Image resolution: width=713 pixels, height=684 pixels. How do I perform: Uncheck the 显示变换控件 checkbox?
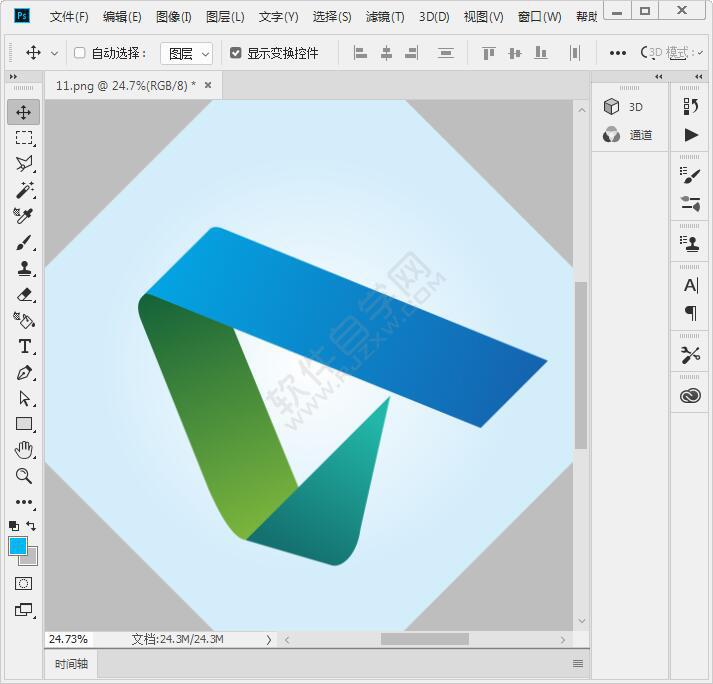235,53
